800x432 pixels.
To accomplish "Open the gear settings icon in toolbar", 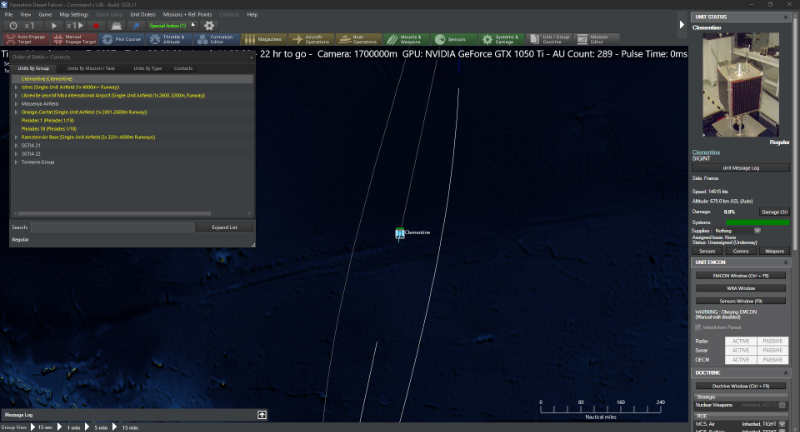I will [x=209, y=26].
